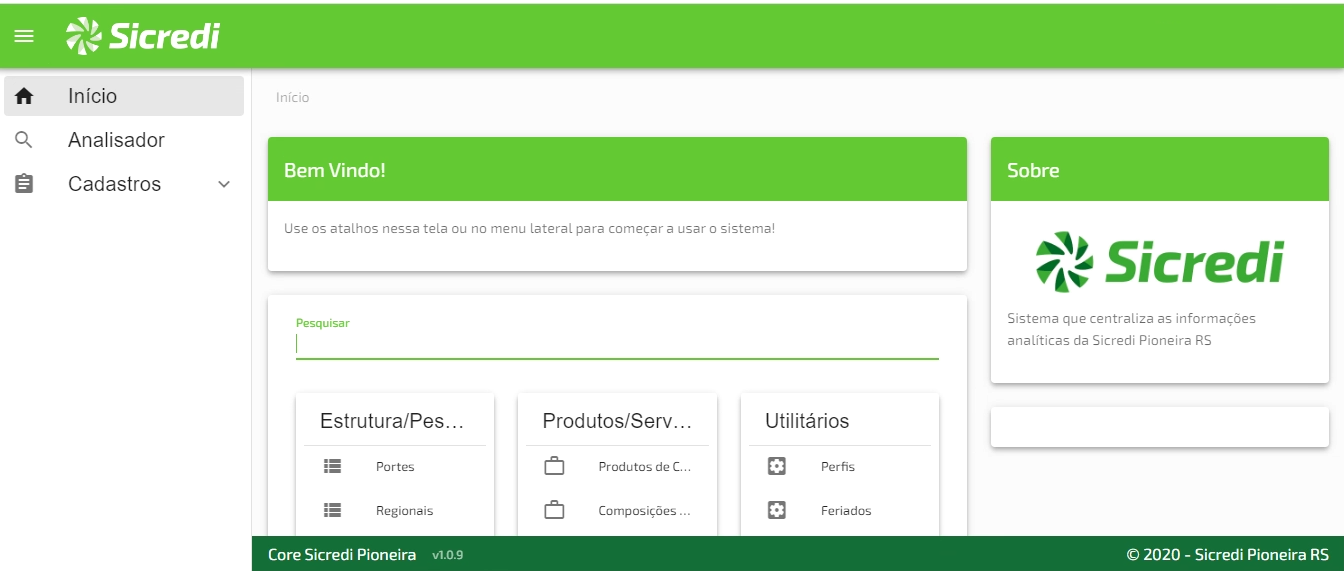Screen dimensions: 1344x571
Task: Click the gear icon next to Feriados
Action: 777,510
